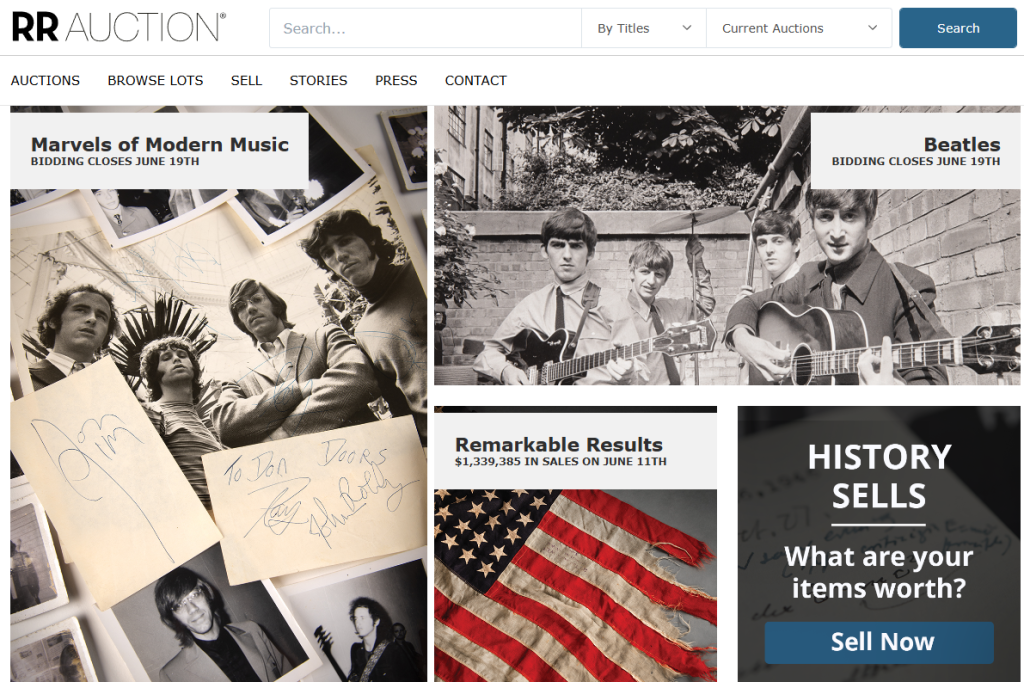Image resolution: width=1024 pixels, height=682 pixels.
Task: Open the Current Auctions dropdown
Action: [799, 28]
